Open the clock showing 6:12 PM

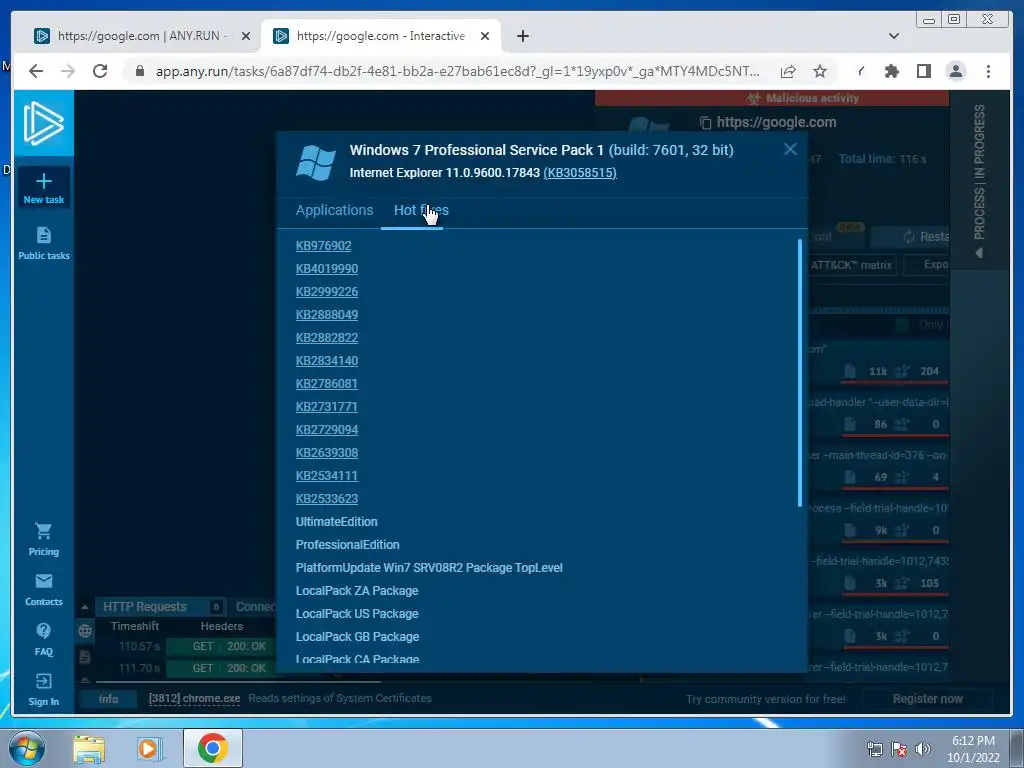pyautogui.click(x=973, y=748)
